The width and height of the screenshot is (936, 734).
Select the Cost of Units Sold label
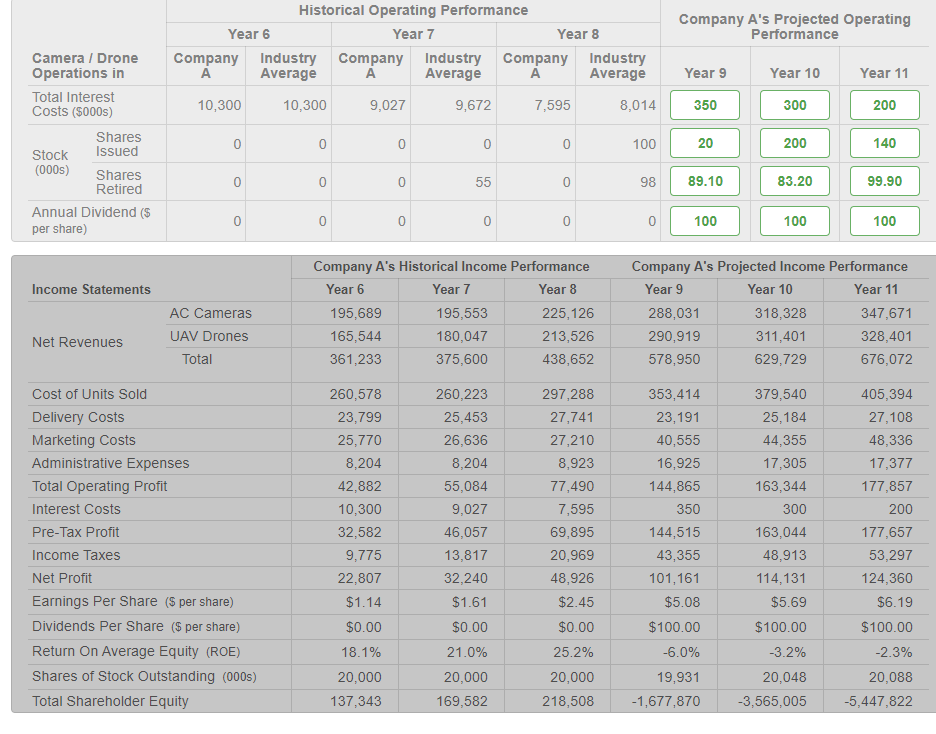click(89, 394)
